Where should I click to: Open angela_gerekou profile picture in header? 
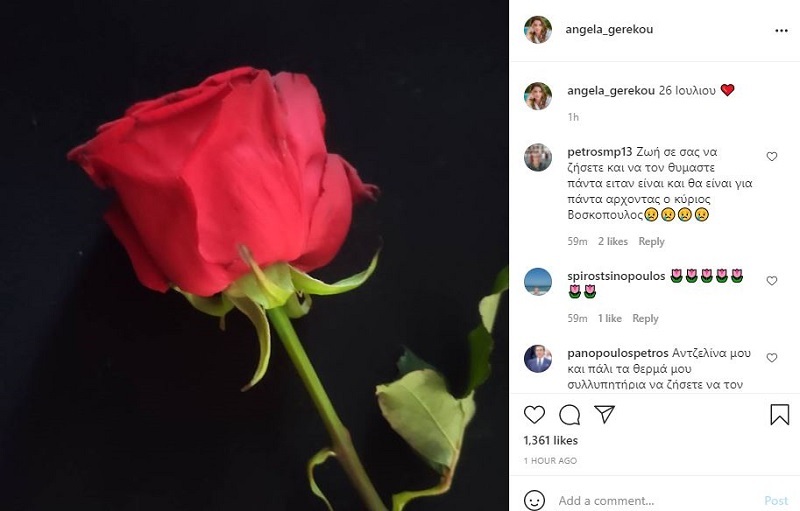tap(538, 30)
